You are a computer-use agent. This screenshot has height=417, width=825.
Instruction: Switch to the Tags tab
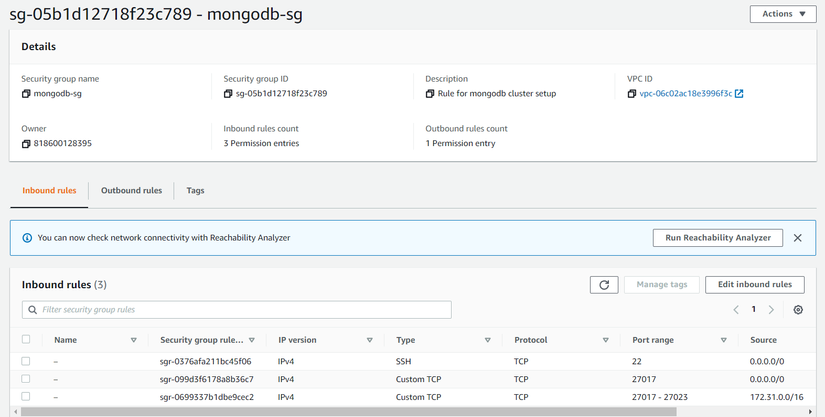(x=195, y=191)
